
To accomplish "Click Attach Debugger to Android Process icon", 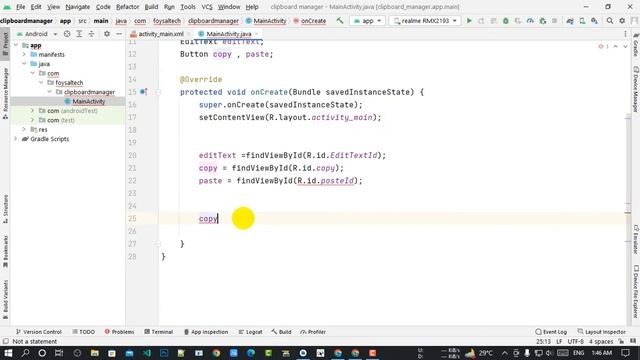I will [x=542, y=20].
